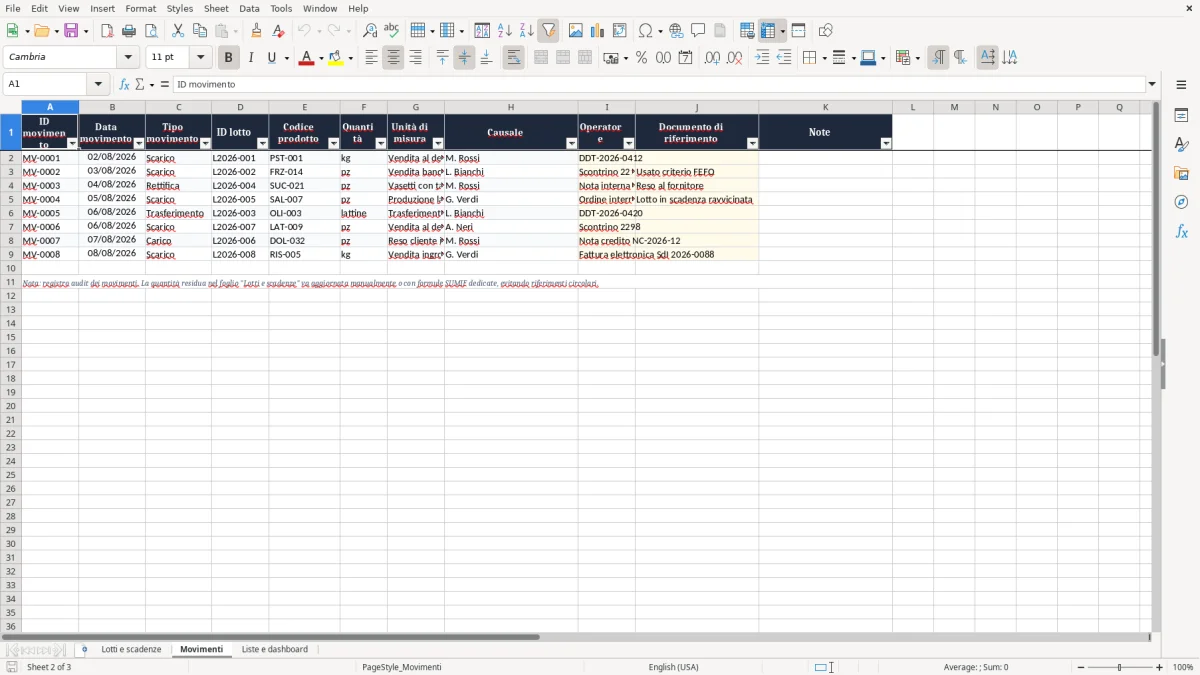1200x675 pixels.
Task: Toggle Italic formatting
Action: (x=251, y=58)
